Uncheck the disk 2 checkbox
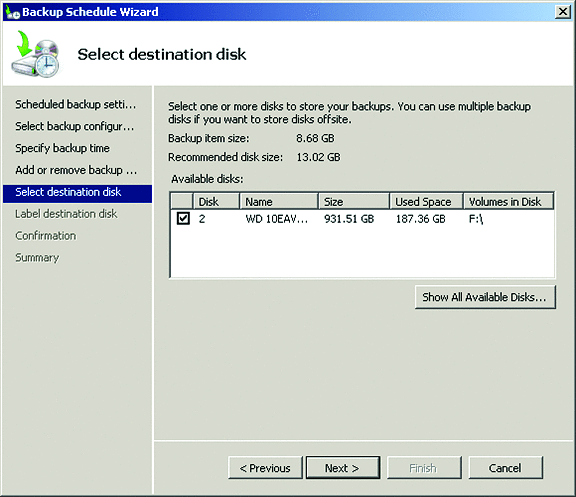Screen dimensions: 576x497 pyautogui.click(x=183, y=219)
